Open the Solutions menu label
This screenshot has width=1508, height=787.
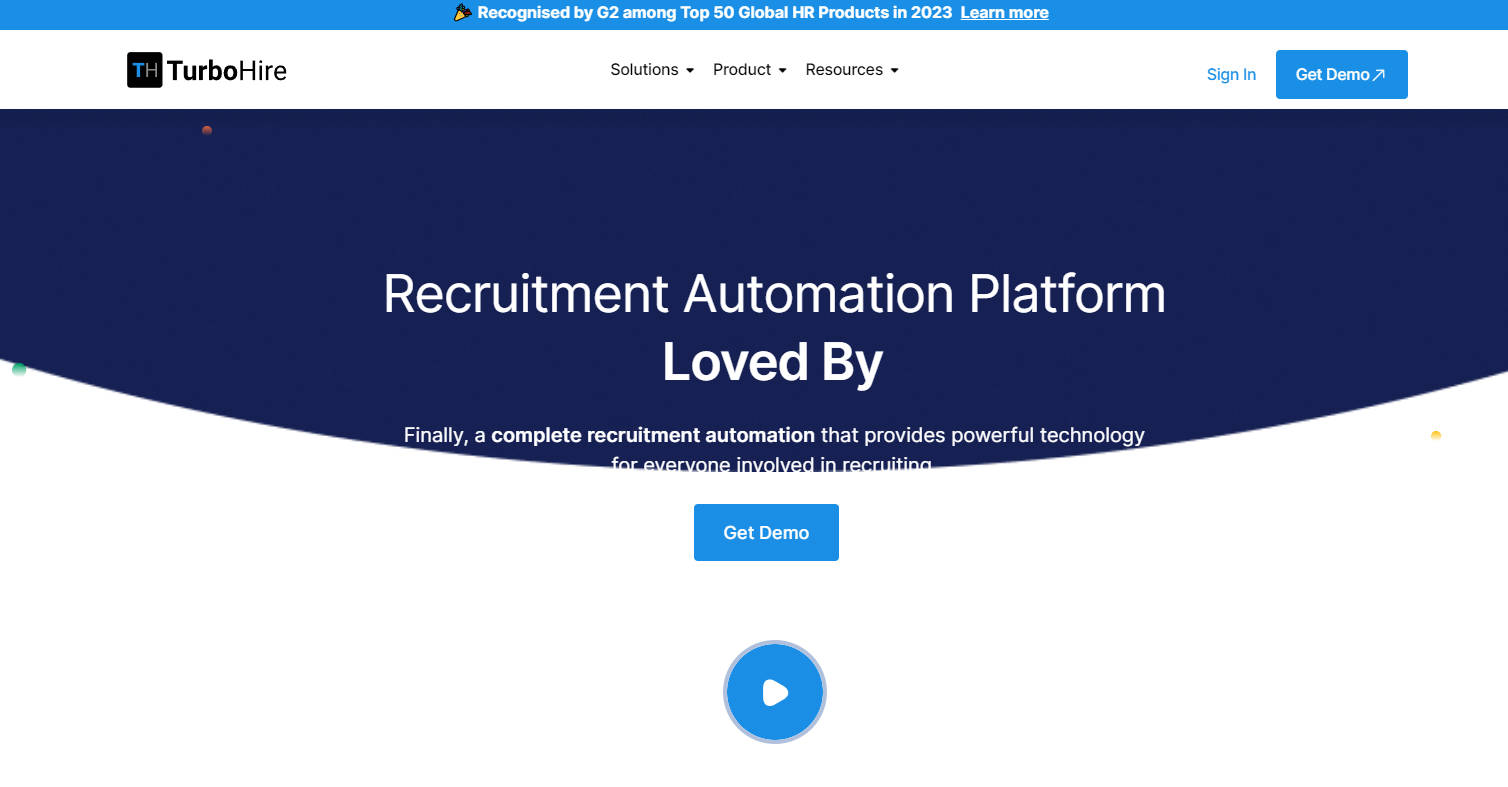[x=644, y=70]
